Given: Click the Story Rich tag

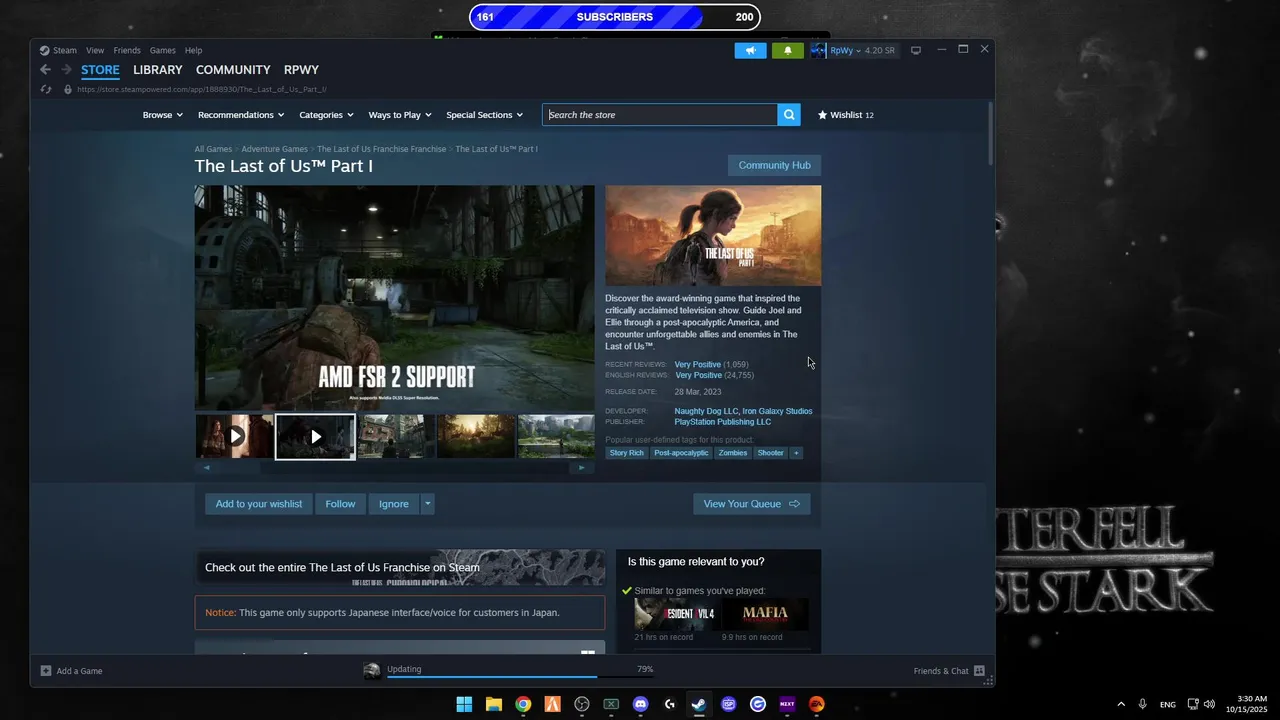Looking at the screenshot, I should (627, 453).
